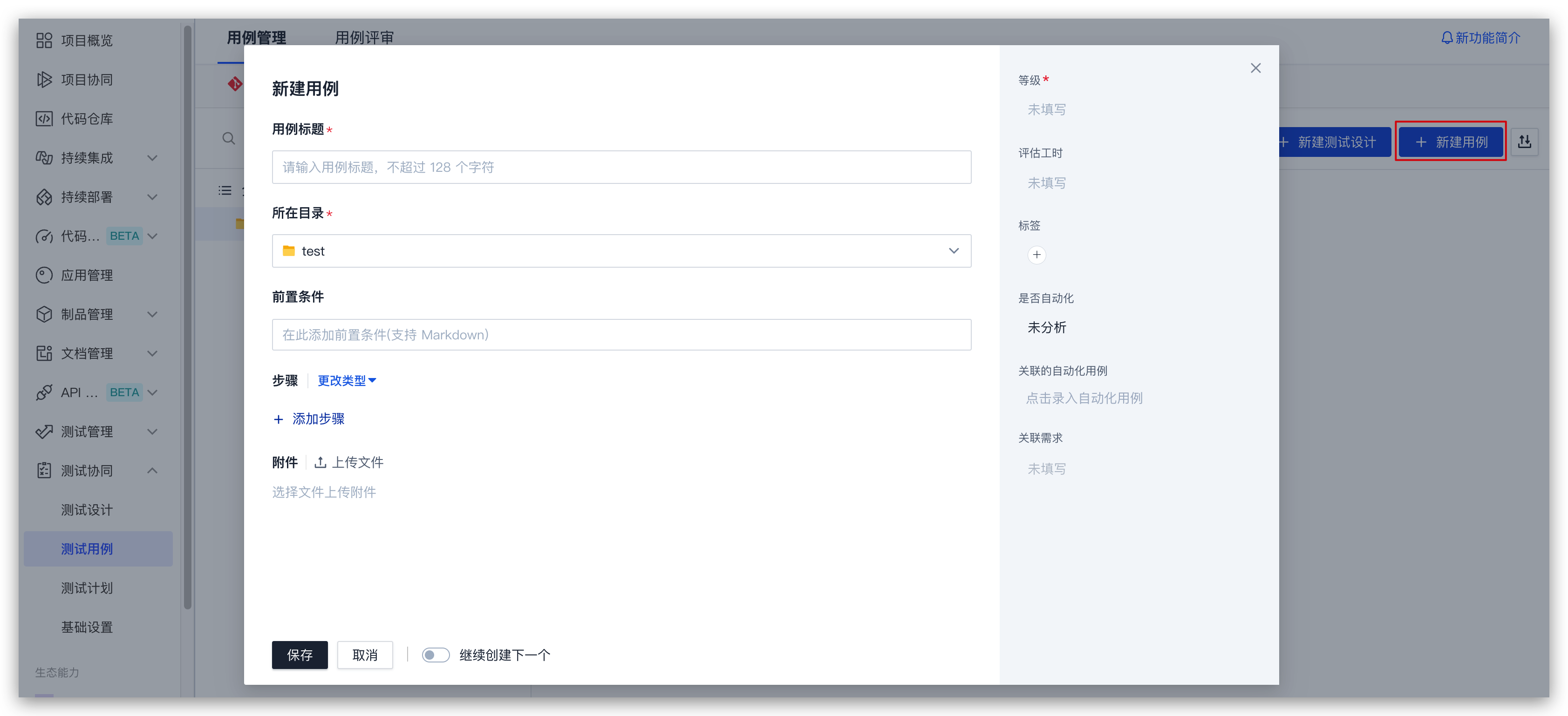The width and height of the screenshot is (1568, 716).
Task: Click the 取消 button
Action: [365, 655]
